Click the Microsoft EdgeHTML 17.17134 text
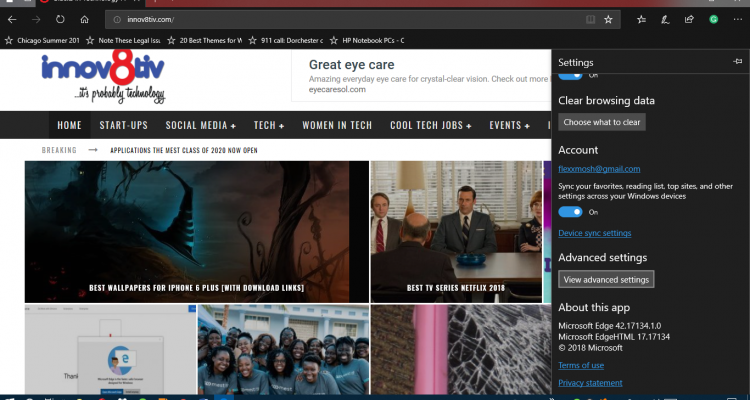The height and width of the screenshot is (400, 750). [x=614, y=337]
